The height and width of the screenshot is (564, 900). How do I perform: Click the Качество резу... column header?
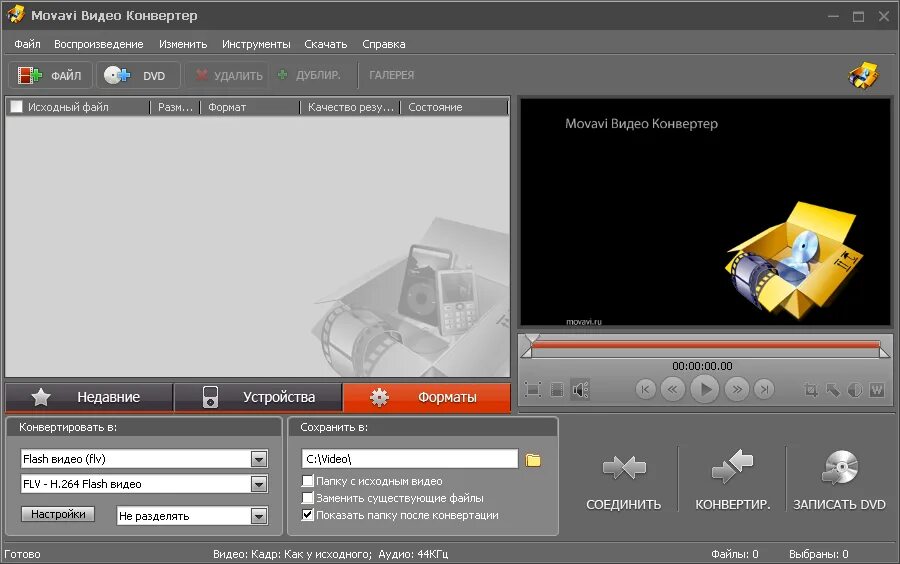click(x=350, y=107)
